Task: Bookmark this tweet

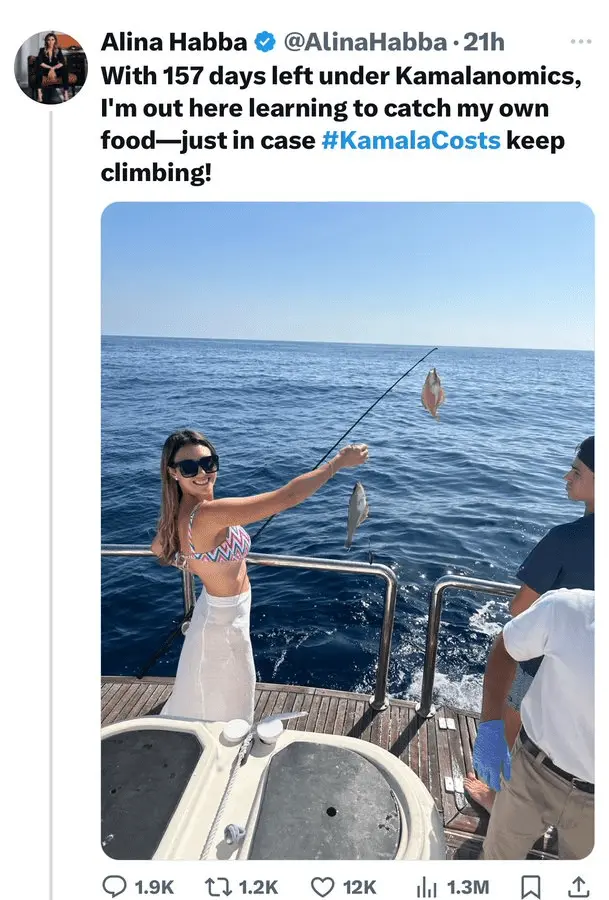Action: [x=532, y=886]
